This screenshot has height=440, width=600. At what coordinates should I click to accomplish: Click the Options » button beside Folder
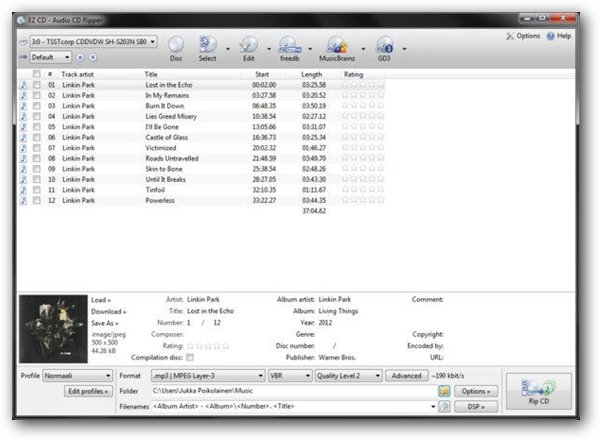[476, 391]
